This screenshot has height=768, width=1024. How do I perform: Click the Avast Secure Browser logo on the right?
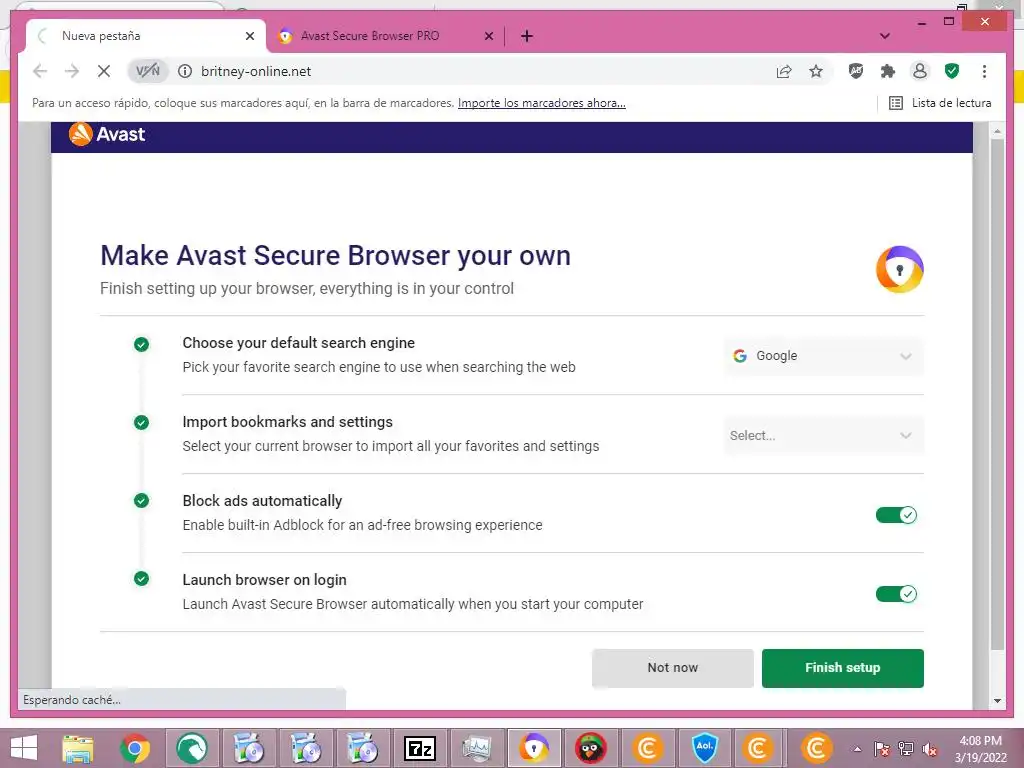[899, 269]
